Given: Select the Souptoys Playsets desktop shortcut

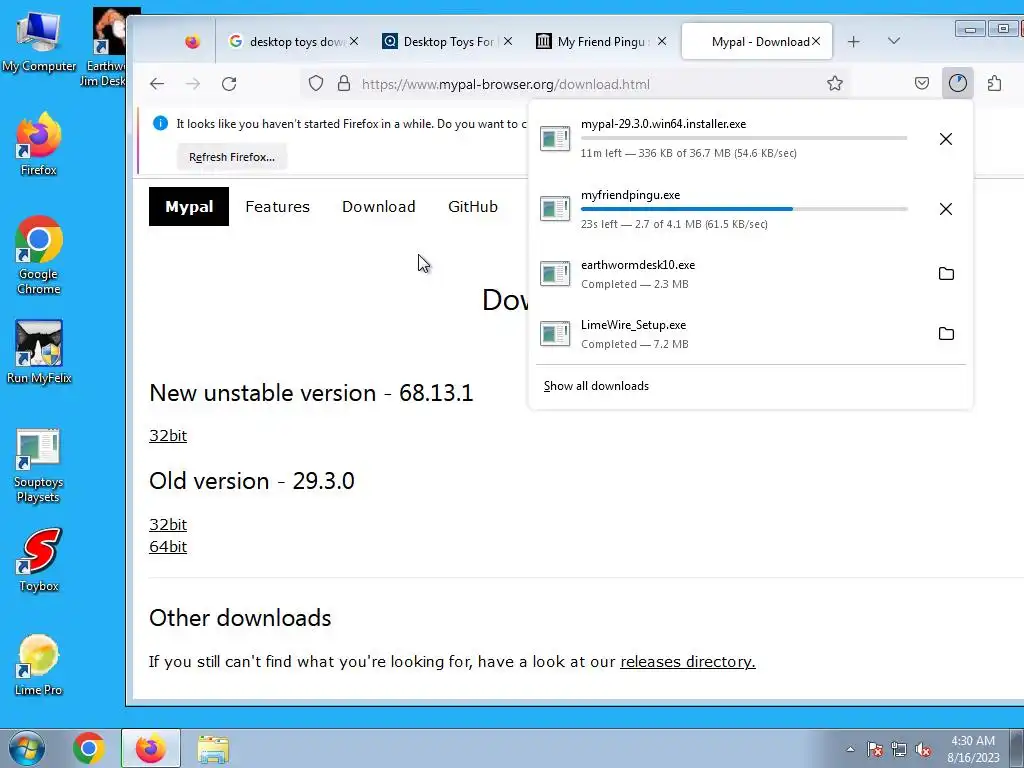Looking at the screenshot, I should (x=39, y=466).
